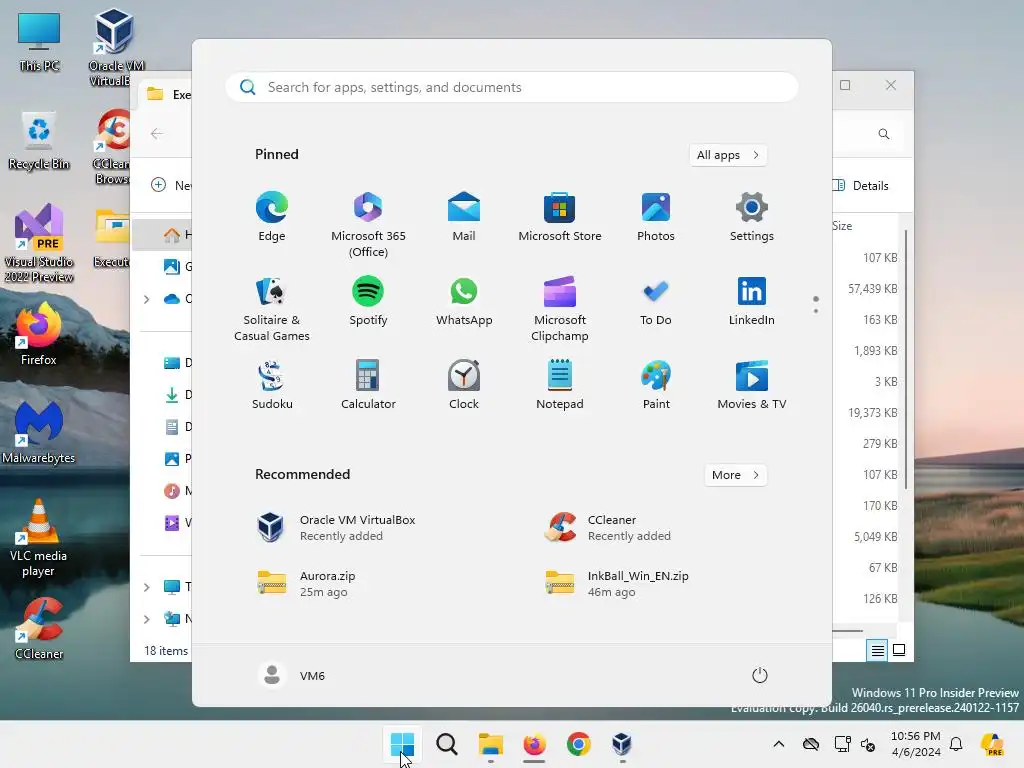Switch to Firefox on taskbar
This screenshot has width=1024, height=768.
coord(534,744)
